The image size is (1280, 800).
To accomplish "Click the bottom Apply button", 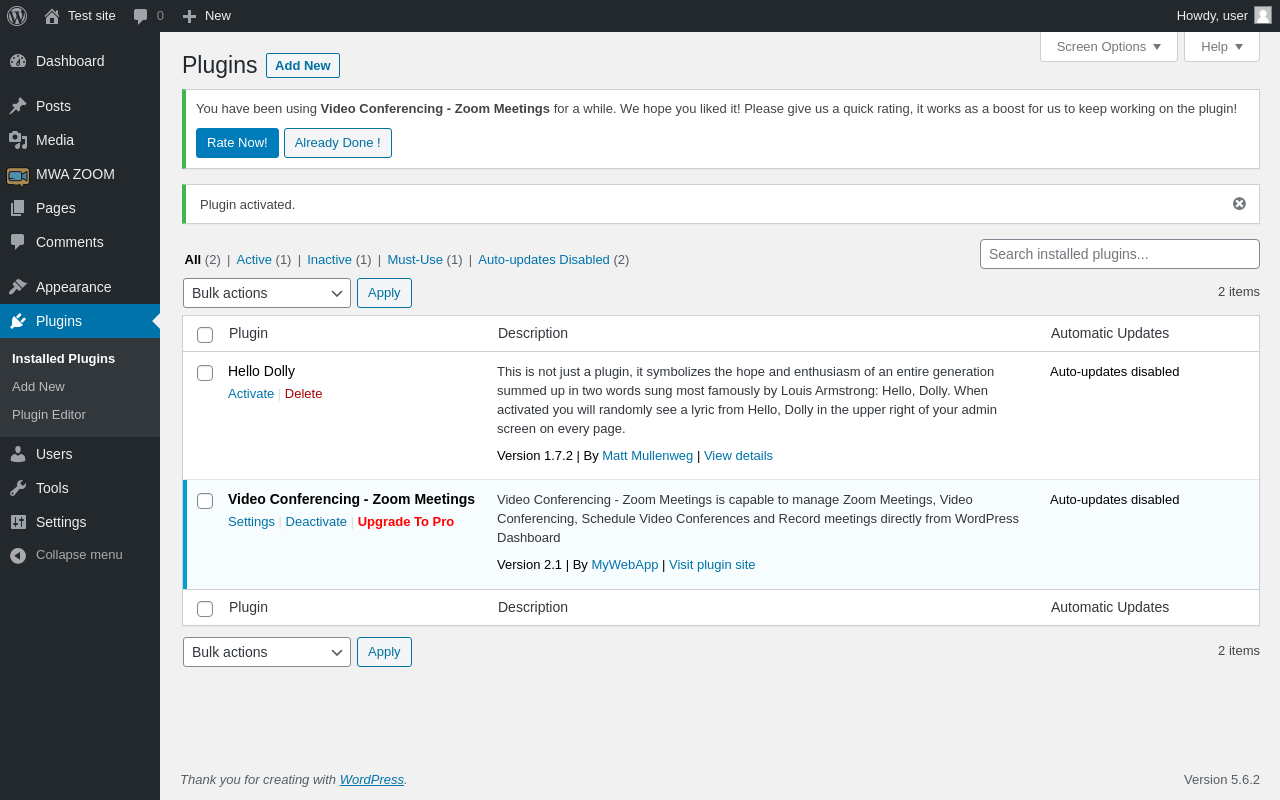I will coord(384,652).
